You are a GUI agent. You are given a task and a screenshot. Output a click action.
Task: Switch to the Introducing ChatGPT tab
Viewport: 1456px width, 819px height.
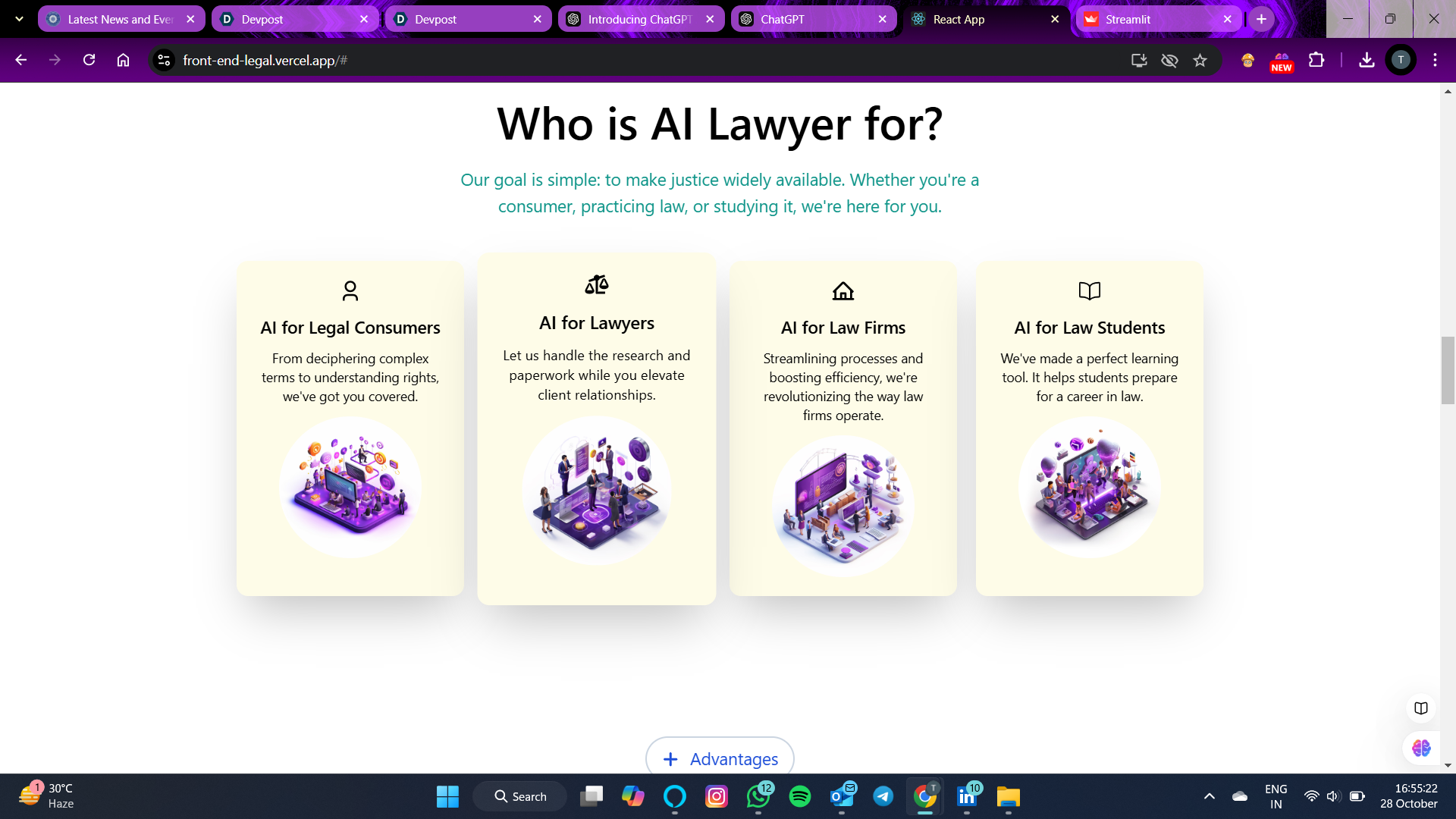pos(641,19)
